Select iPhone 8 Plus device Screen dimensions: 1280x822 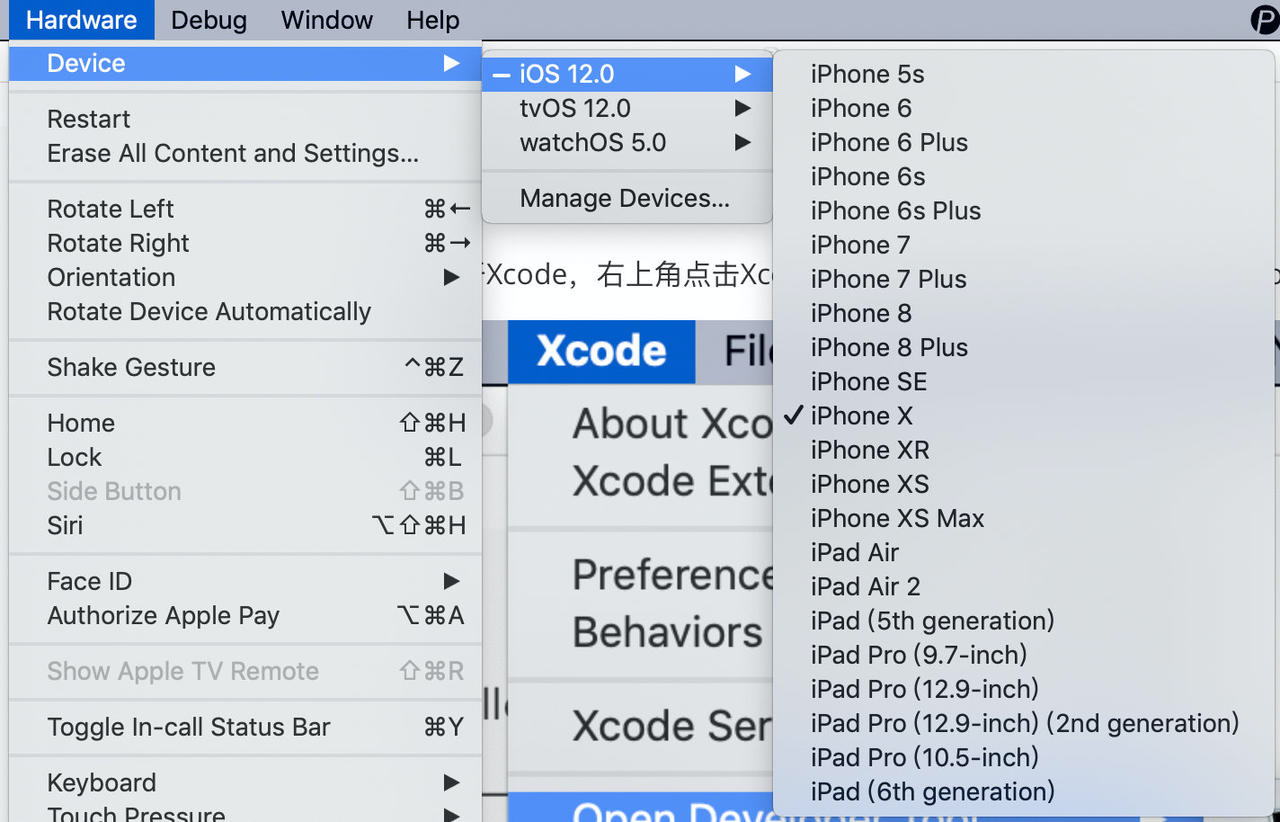click(1024, 347)
